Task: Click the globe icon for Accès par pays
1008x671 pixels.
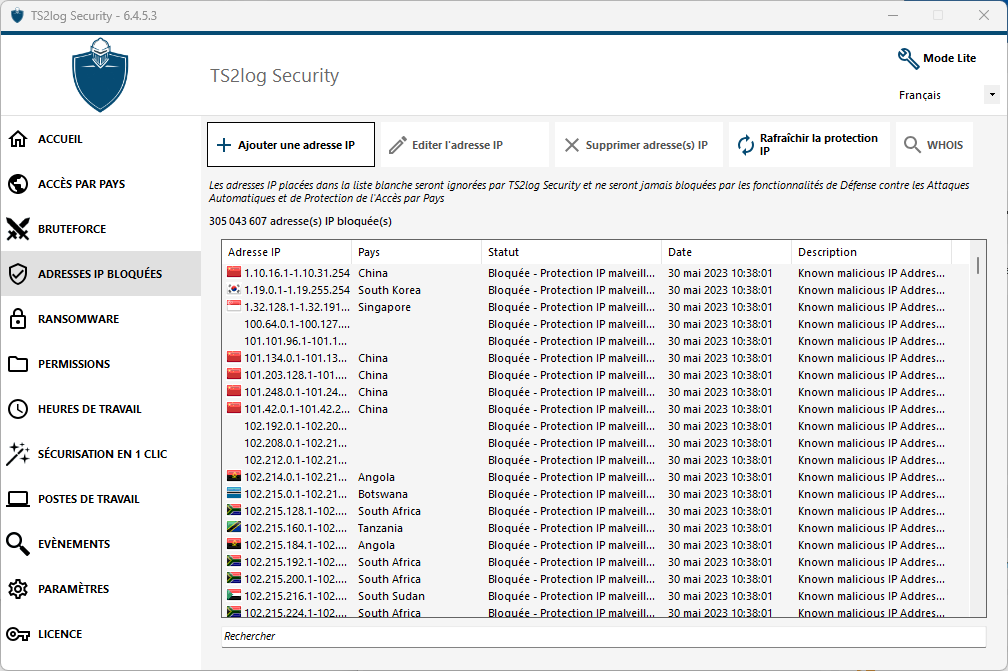Action: [18, 184]
